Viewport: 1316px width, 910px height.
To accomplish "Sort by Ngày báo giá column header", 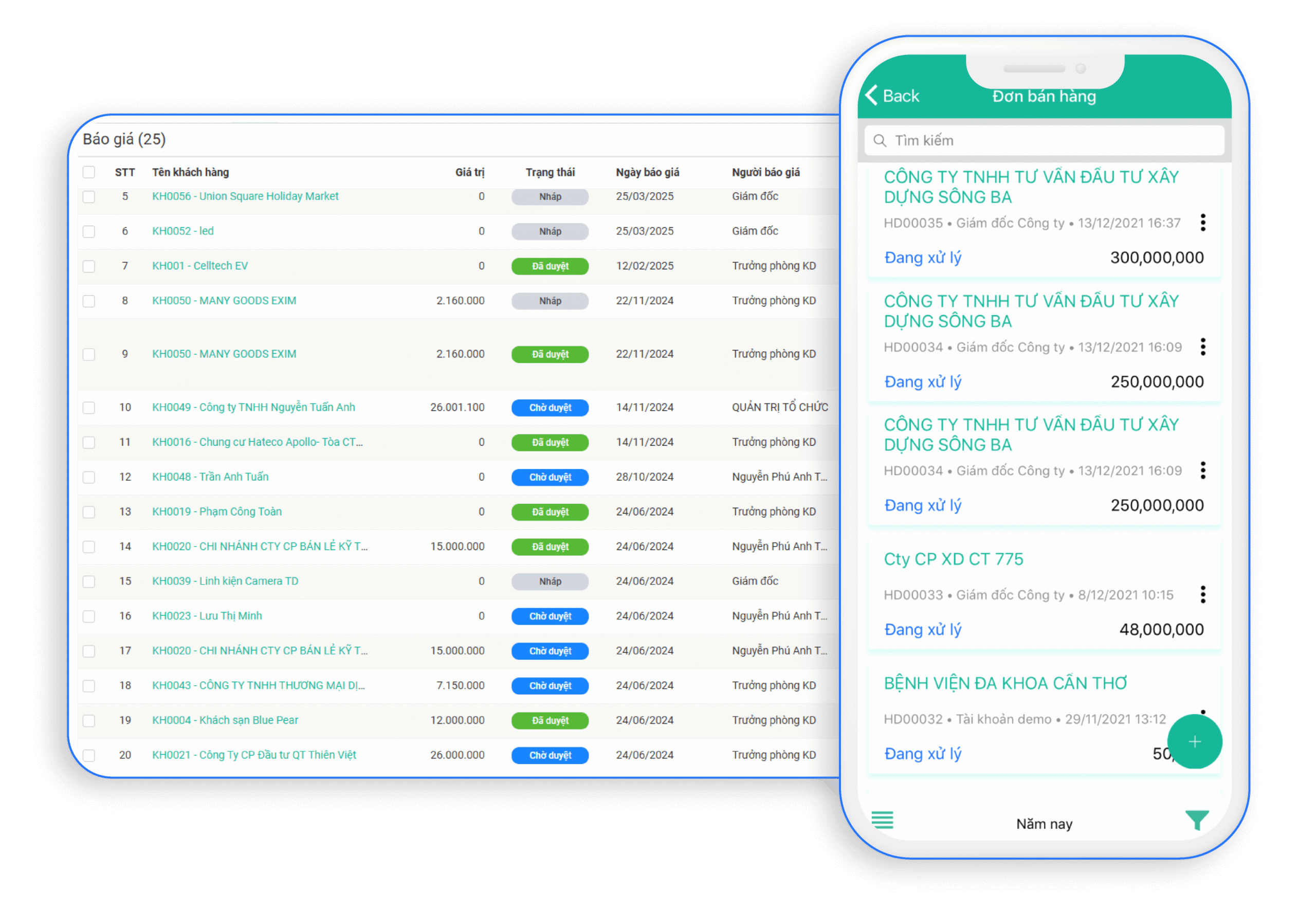I will pyautogui.click(x=647, y=172).
